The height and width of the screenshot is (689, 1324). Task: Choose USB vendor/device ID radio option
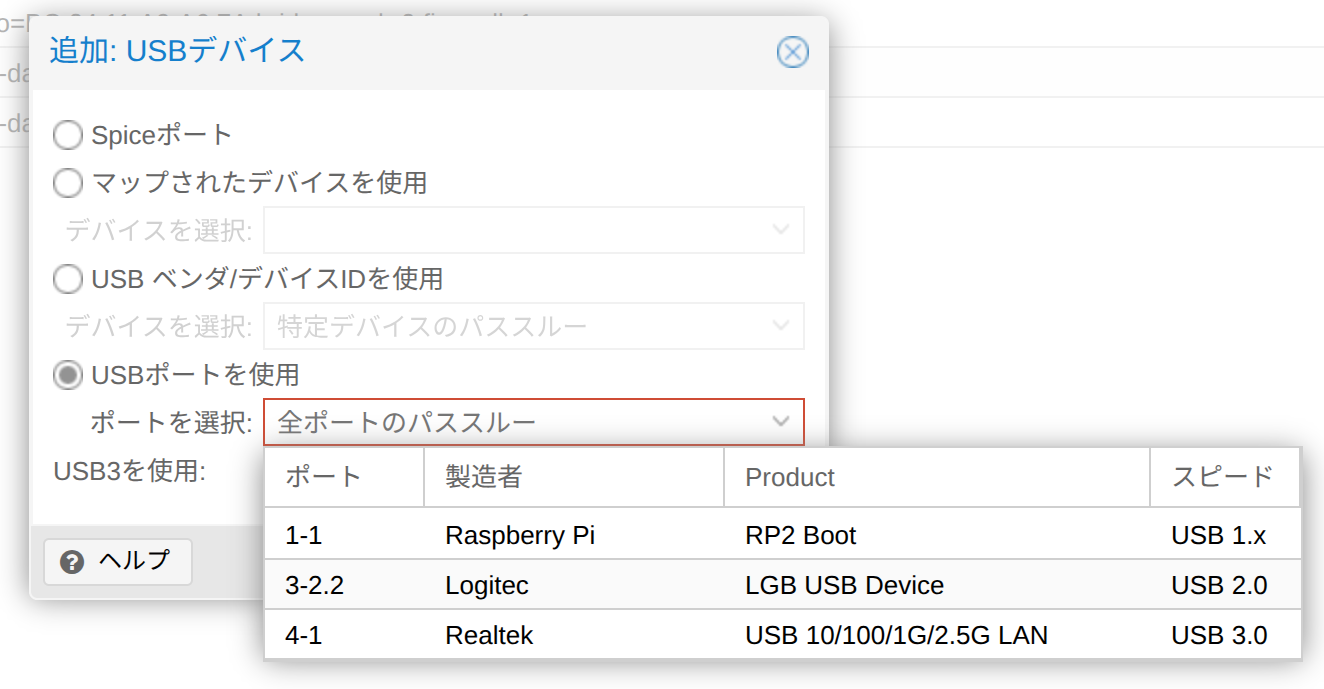pos(68,279)
